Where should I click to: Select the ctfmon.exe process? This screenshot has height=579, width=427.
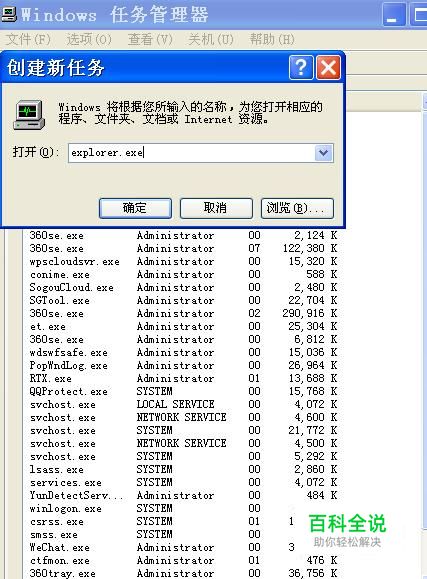tap(60, 561)
